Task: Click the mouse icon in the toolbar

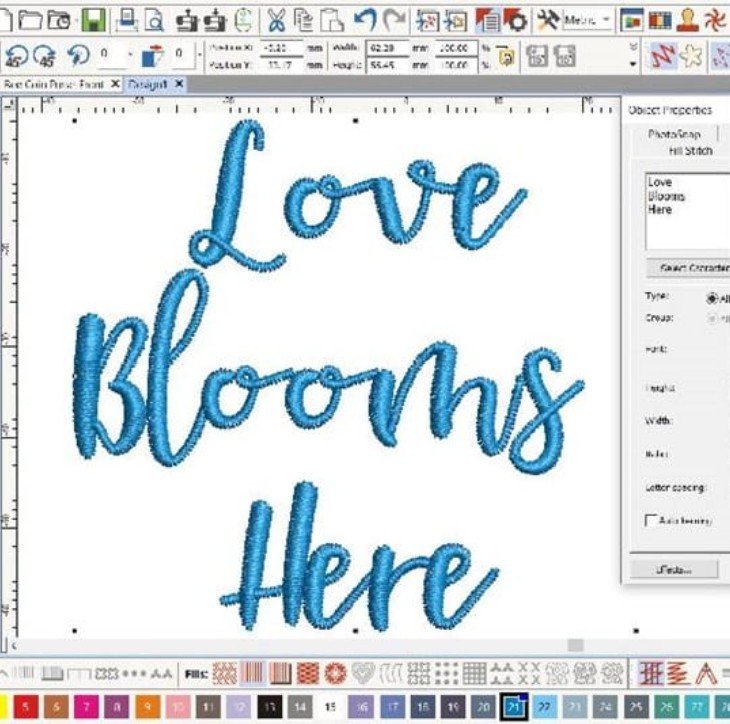Action: point(243,20)
